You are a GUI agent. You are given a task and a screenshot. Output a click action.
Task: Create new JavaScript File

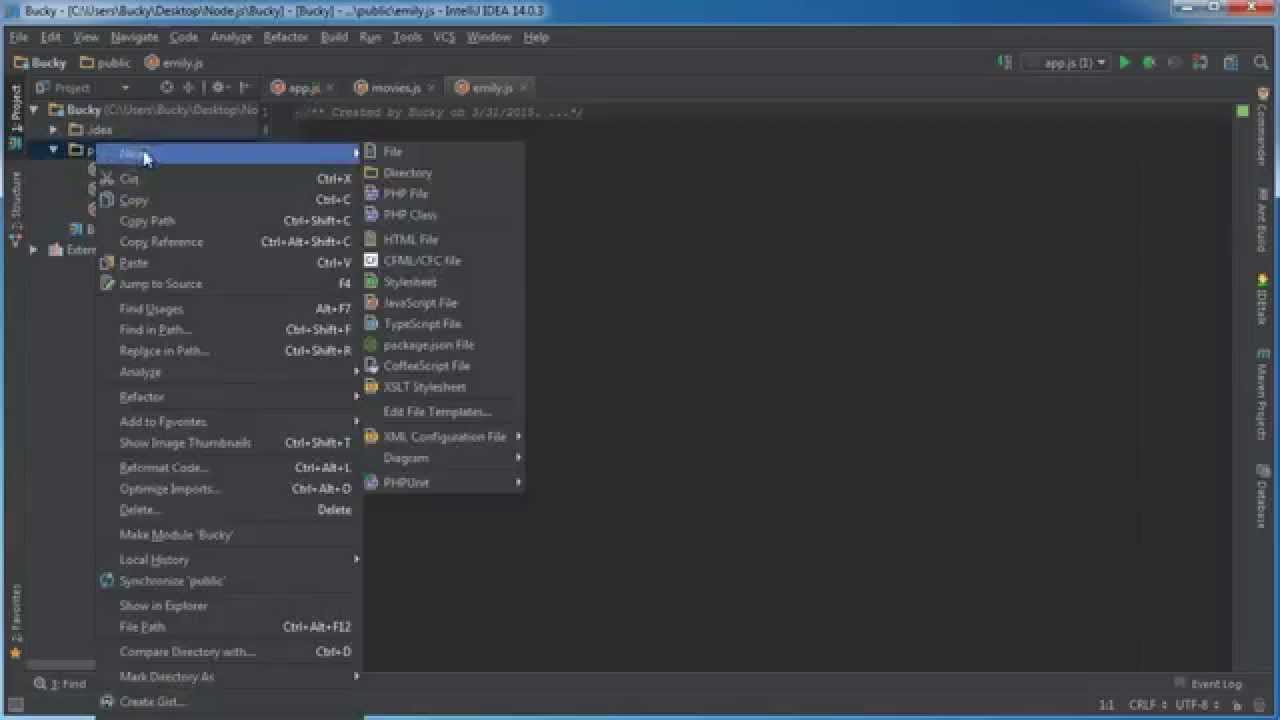tap(442, 303)
